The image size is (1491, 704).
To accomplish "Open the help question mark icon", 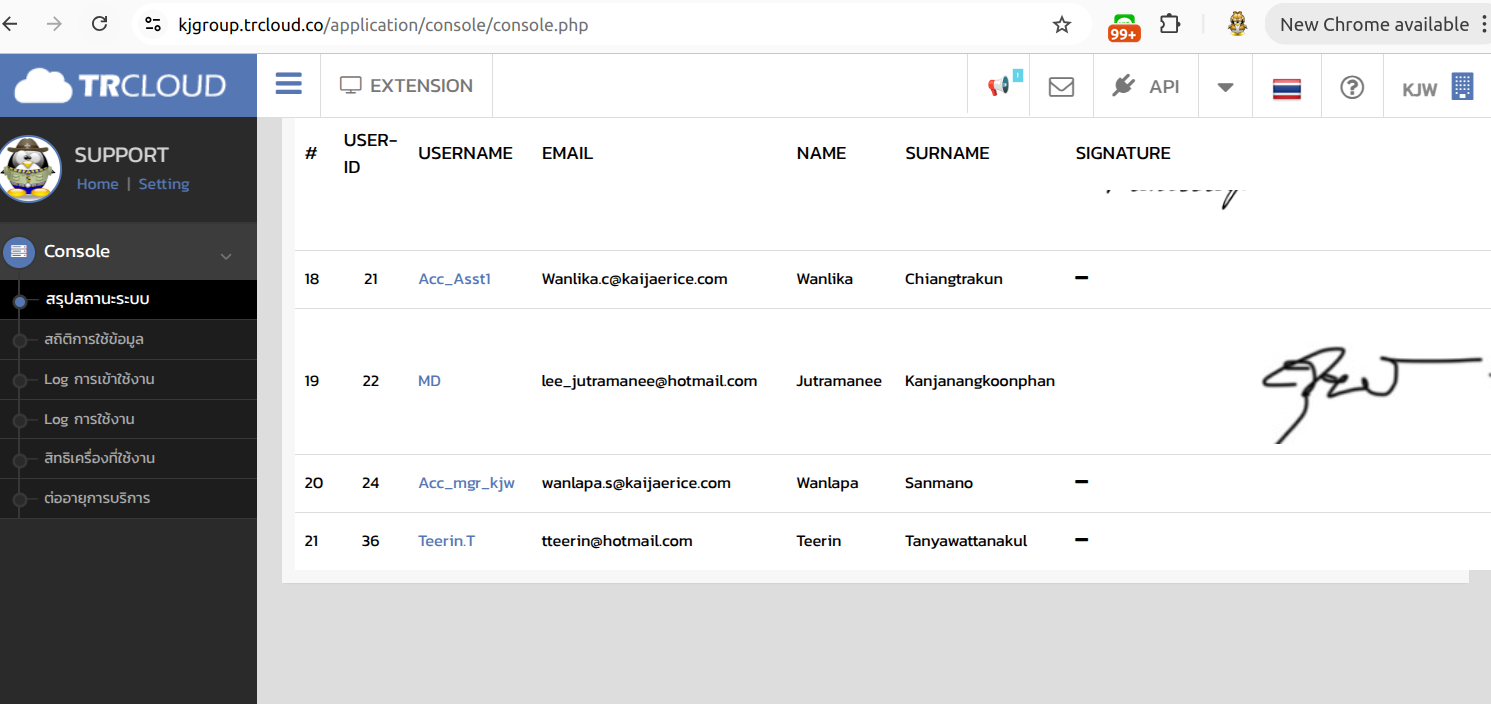I will pos(1352,87).
